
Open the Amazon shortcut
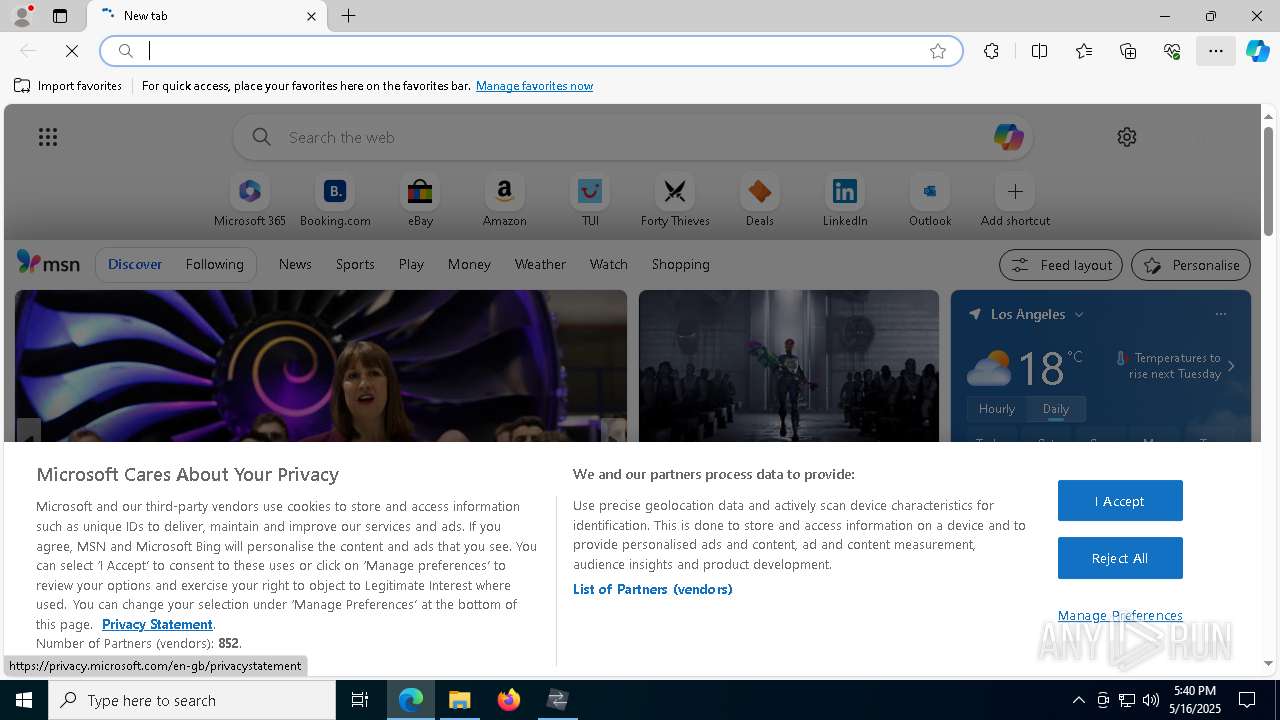(505, 201)
